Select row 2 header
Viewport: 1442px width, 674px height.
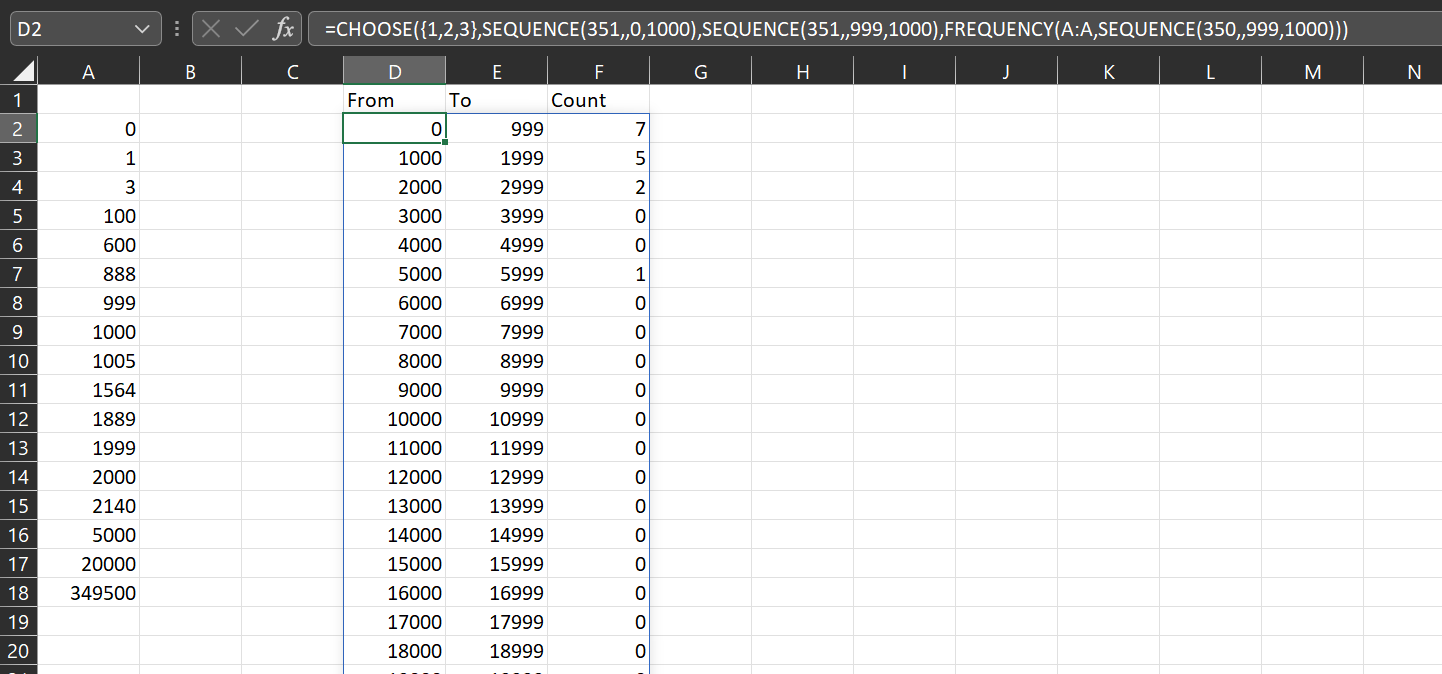coord(18,129)
